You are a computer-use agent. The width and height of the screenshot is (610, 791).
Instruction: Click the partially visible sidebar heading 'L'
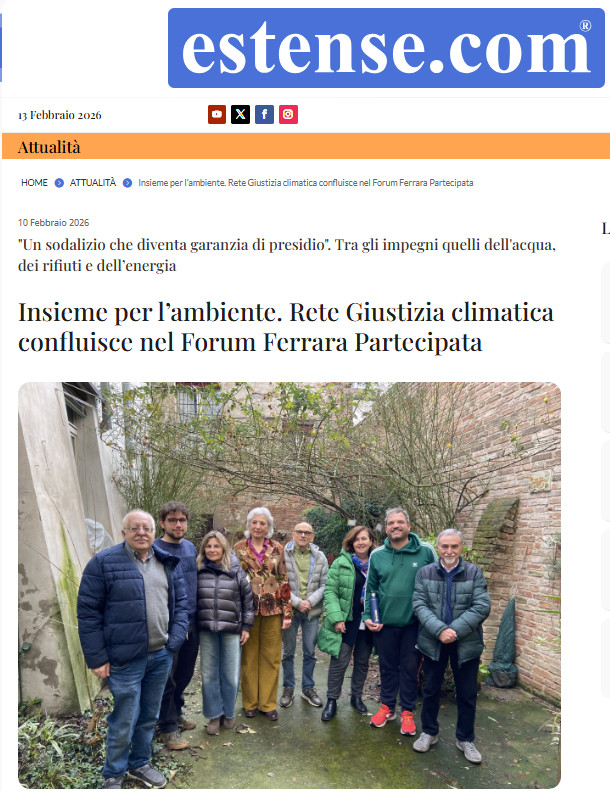tap(605, 229)
